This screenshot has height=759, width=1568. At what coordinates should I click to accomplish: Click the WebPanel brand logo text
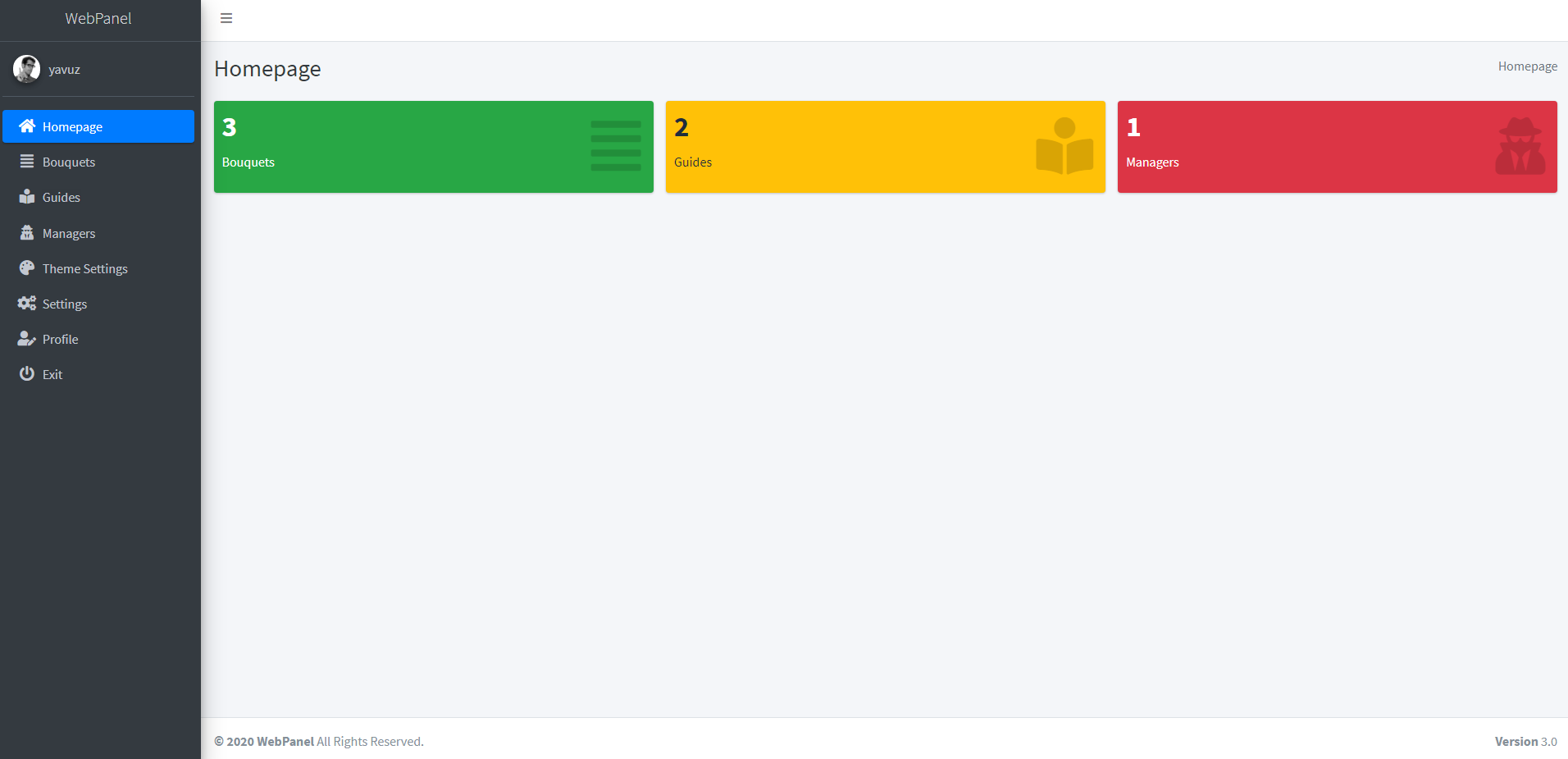(x=98, y=18)
